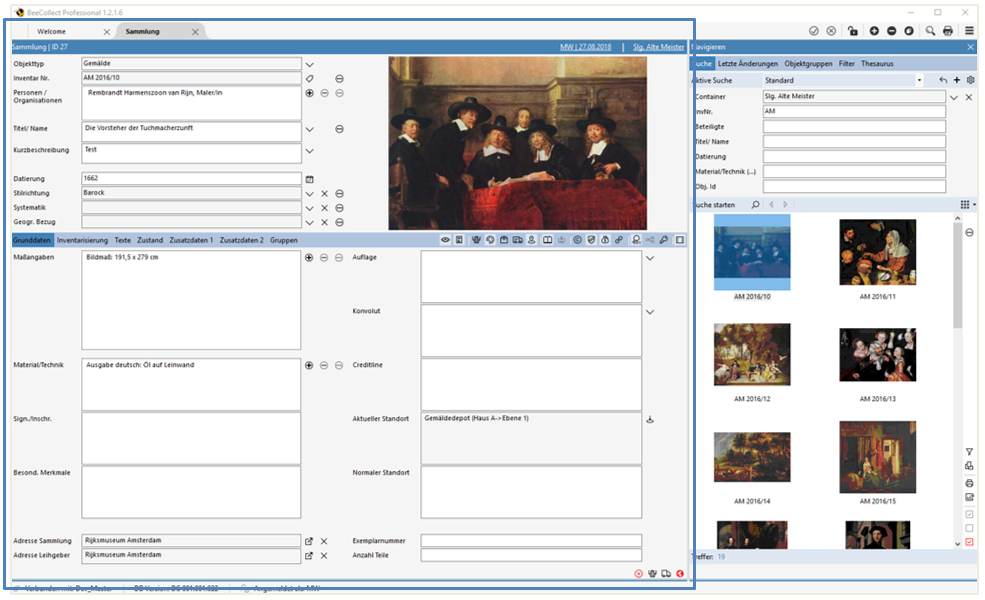Click the filter funnel icon in results sidebar

[x=969, y=452]
